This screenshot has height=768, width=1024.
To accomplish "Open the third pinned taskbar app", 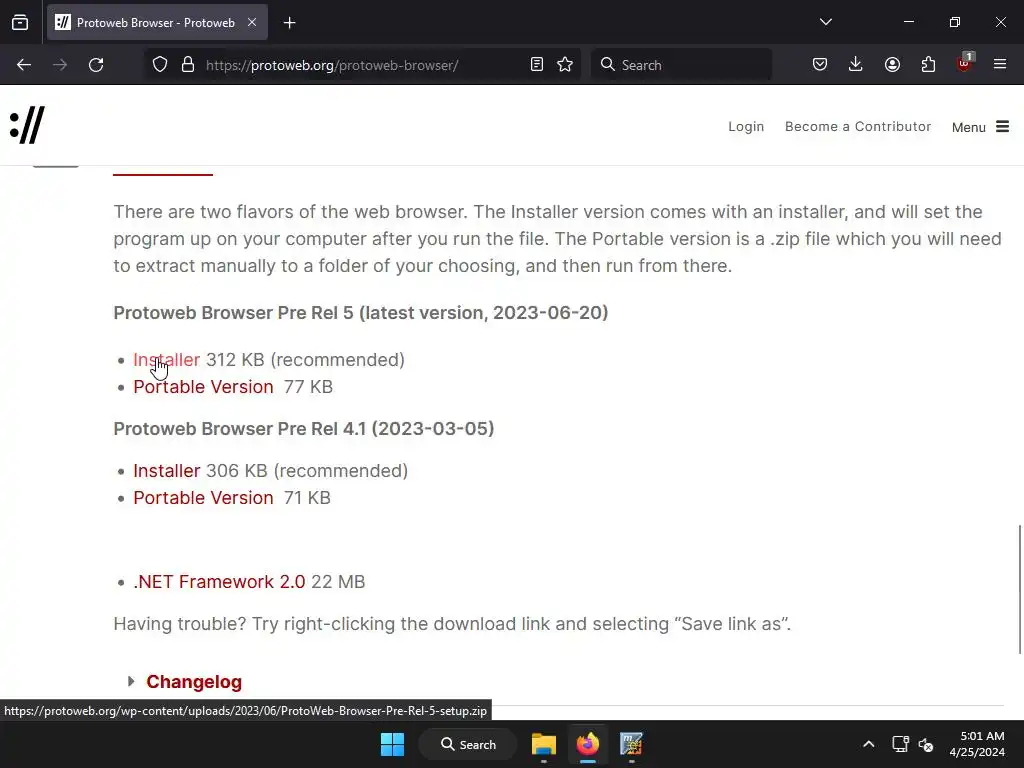I will [x=631, y=744].
